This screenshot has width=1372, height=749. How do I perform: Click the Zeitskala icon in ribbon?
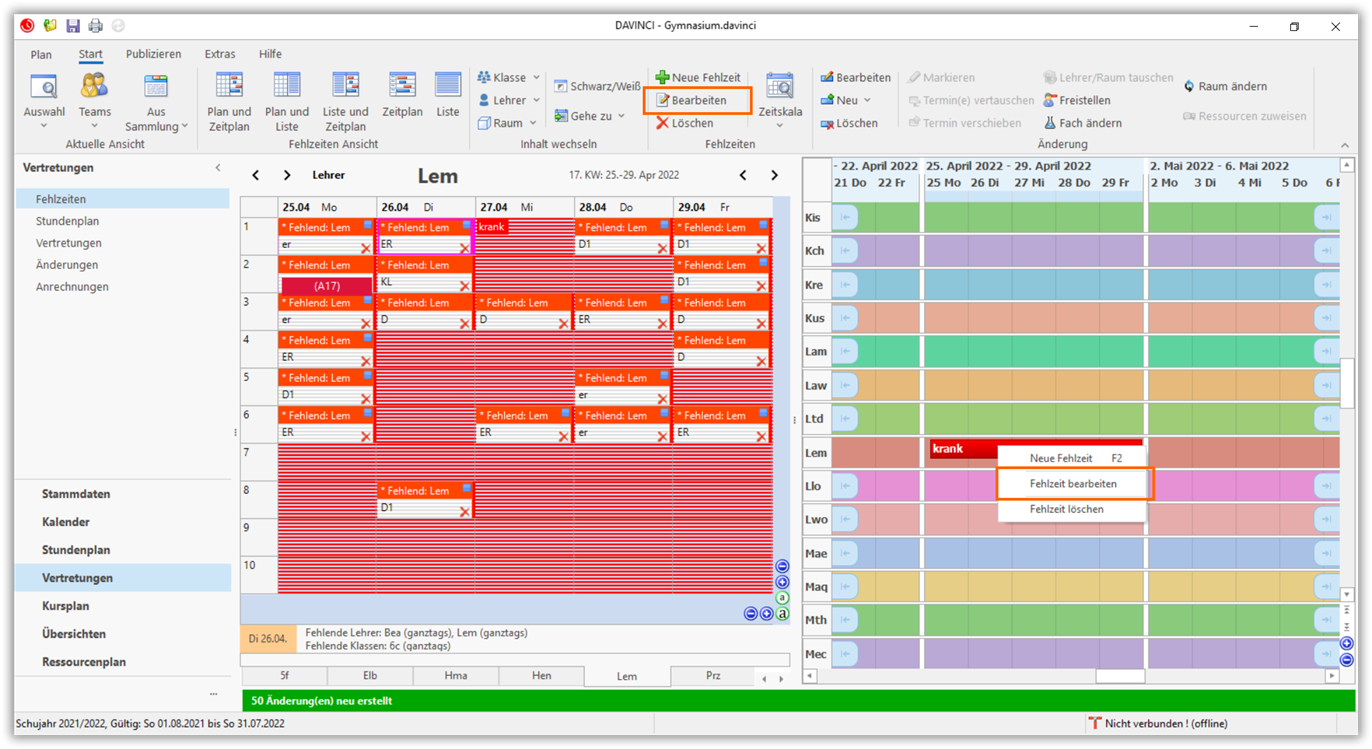tap(780, 88)
